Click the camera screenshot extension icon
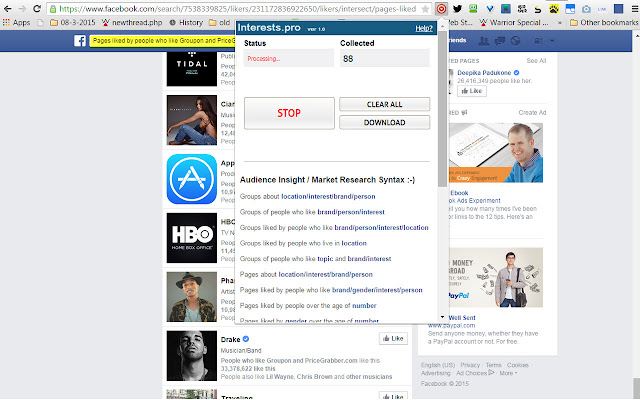The width and height of the screenshot is (640, 400). pos(586,9)
